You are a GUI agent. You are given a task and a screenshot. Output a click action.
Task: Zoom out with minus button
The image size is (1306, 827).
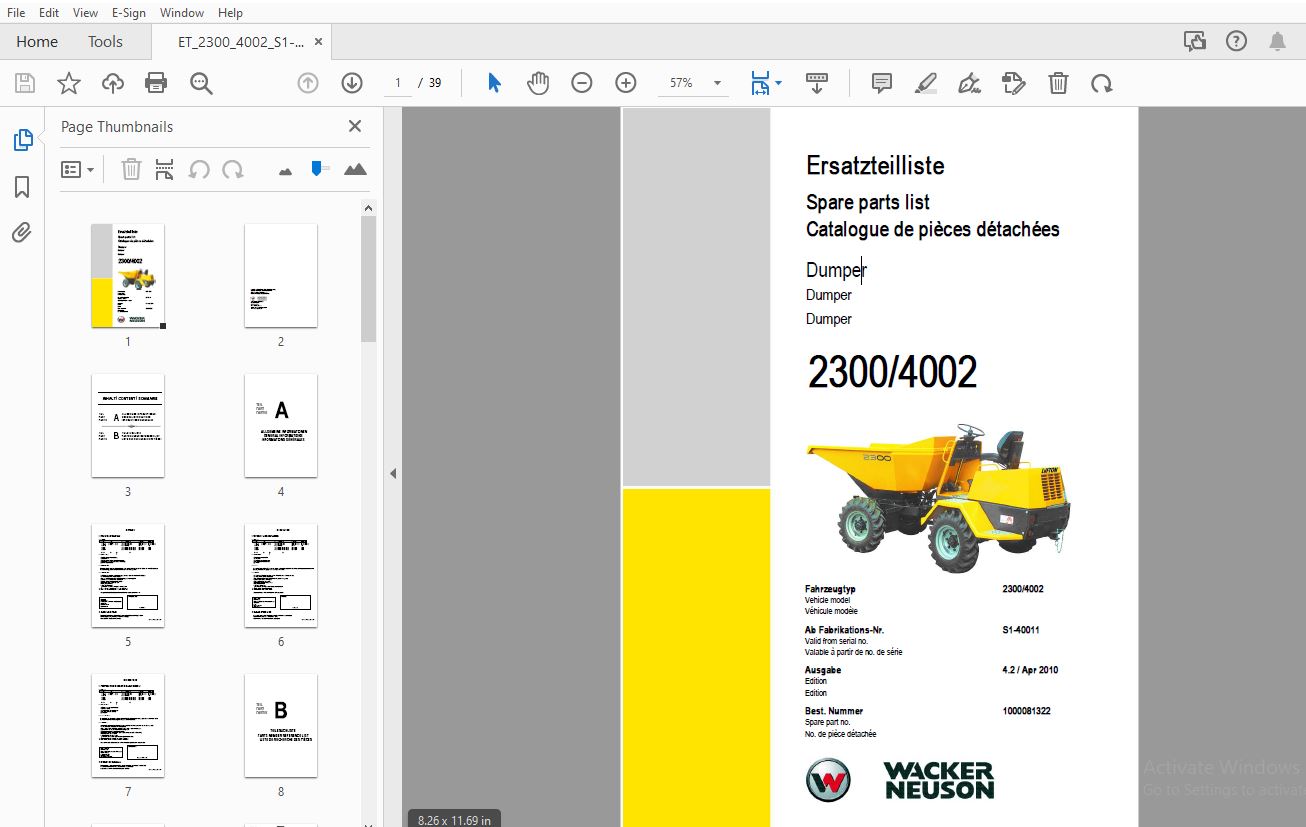click(582, 83)
